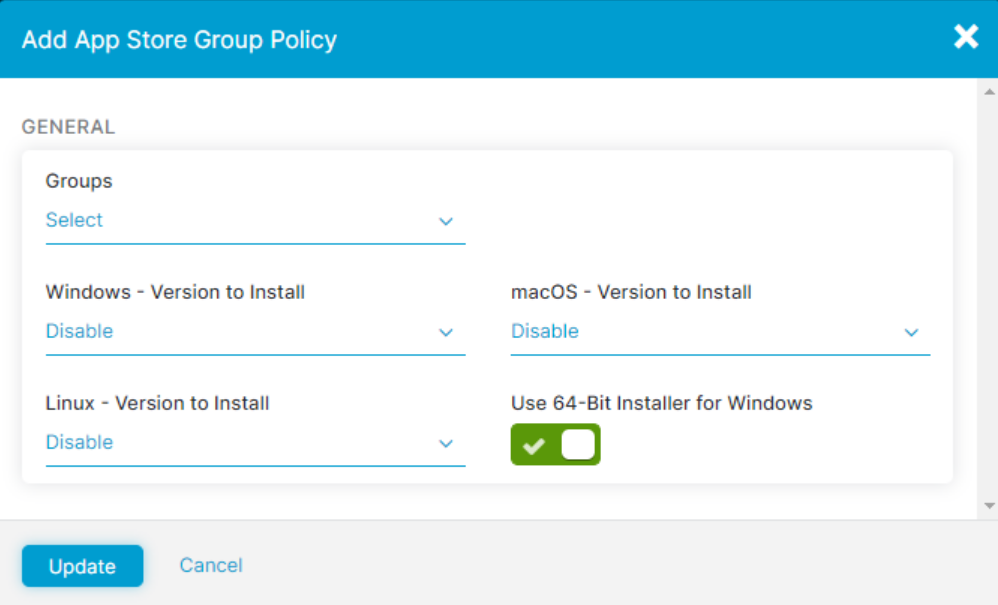Open the Groups selection dropdown
The width and height of the screenshot is (998, 605).
(254, 221)
